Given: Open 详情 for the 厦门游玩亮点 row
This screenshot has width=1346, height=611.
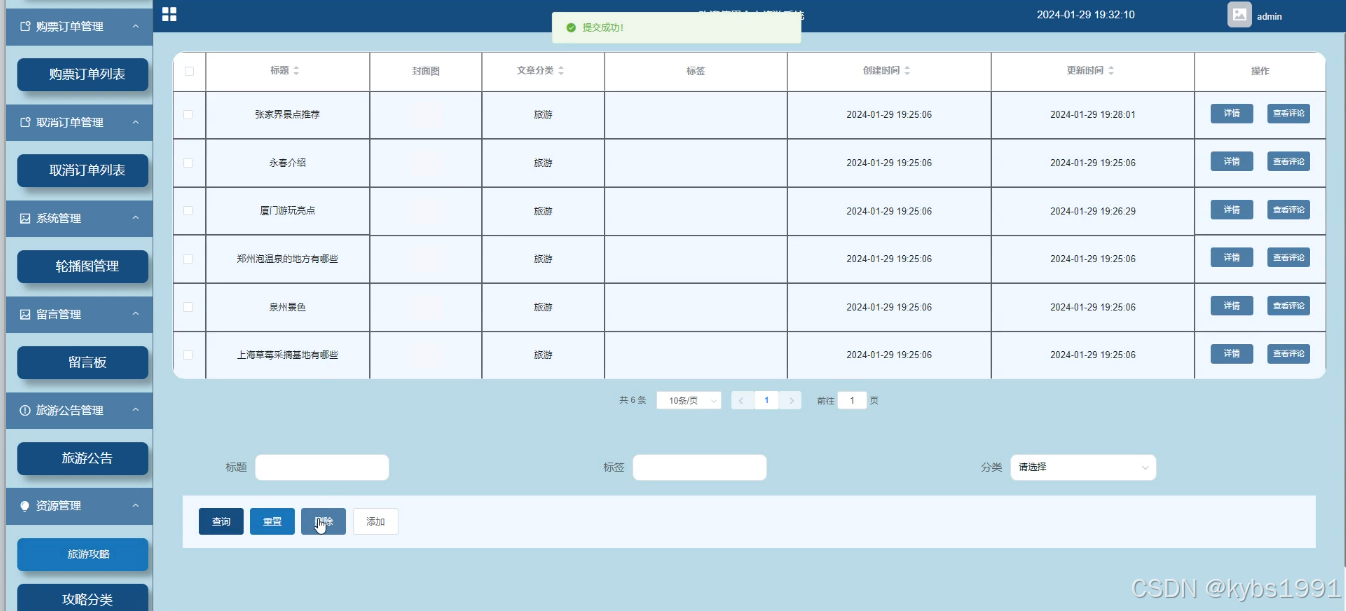Looking at the screenshot, I should [x=1232, y=210].
